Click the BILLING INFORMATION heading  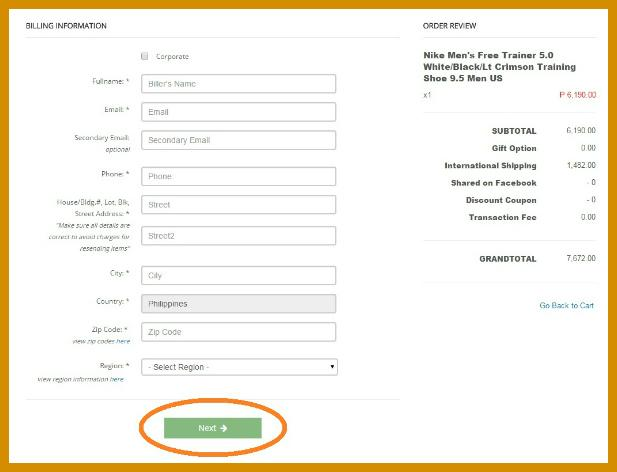coord(66,26)
